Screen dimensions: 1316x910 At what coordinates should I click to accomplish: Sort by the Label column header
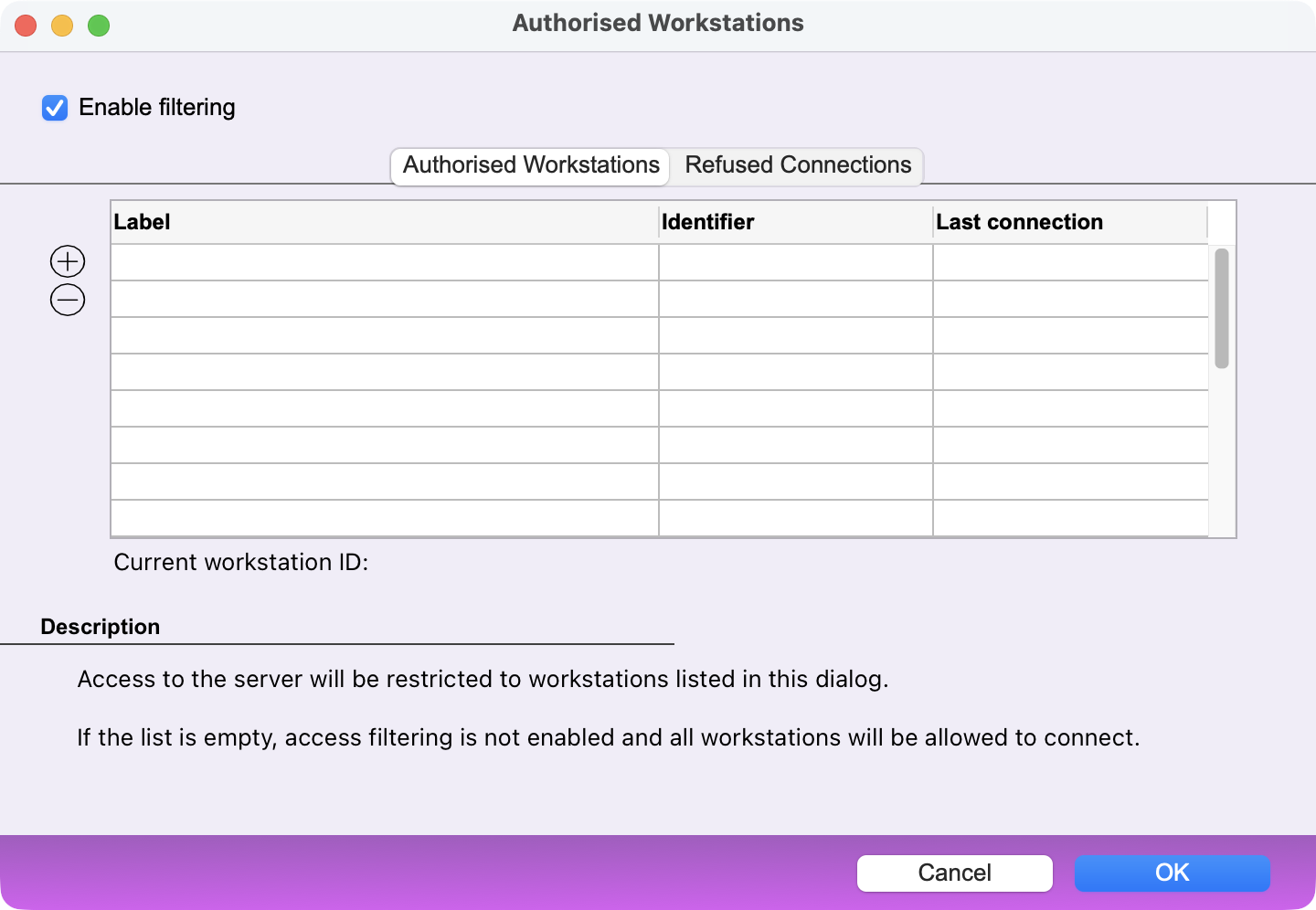coord(384,222)
